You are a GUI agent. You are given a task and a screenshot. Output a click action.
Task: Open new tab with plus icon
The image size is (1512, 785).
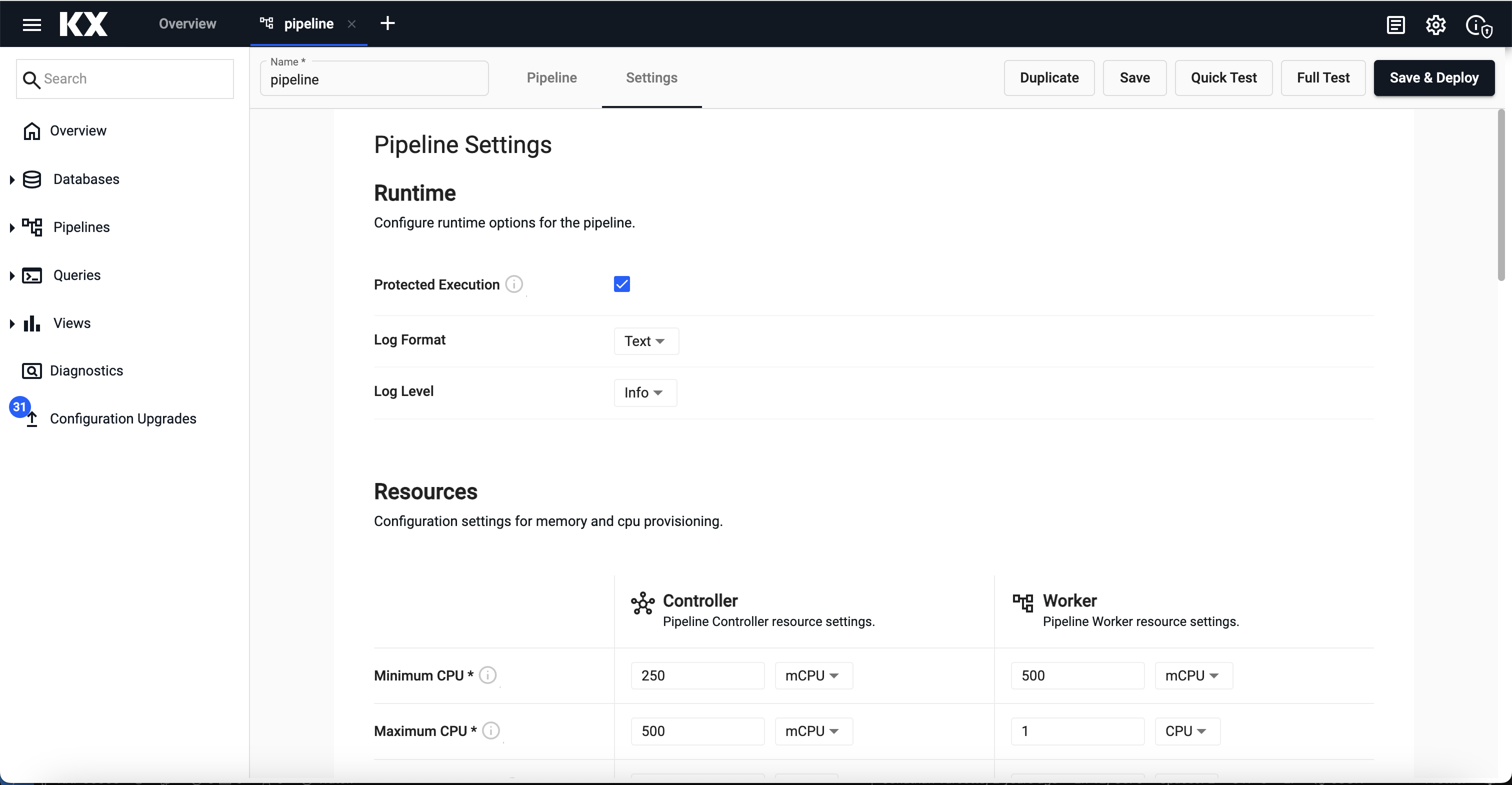point(387,23)
